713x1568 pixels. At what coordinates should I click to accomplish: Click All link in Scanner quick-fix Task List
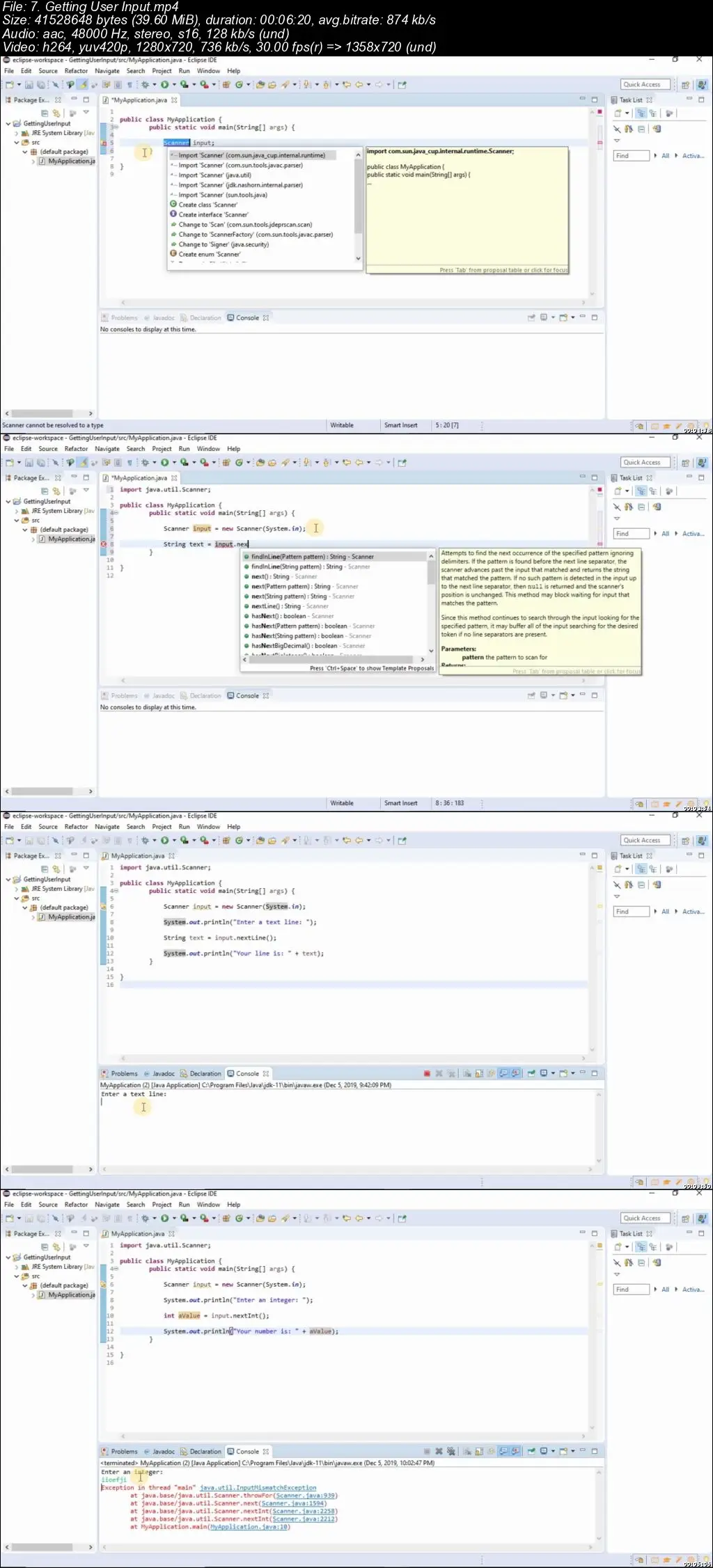[x=665, y=156]
